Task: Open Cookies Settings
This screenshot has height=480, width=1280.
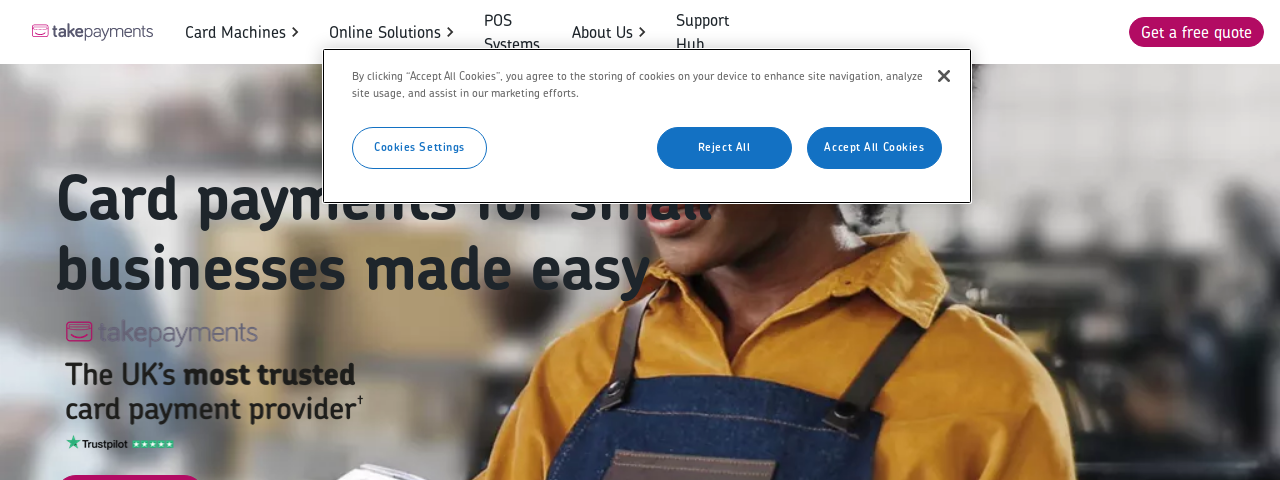Action: (x=419, y=148)
